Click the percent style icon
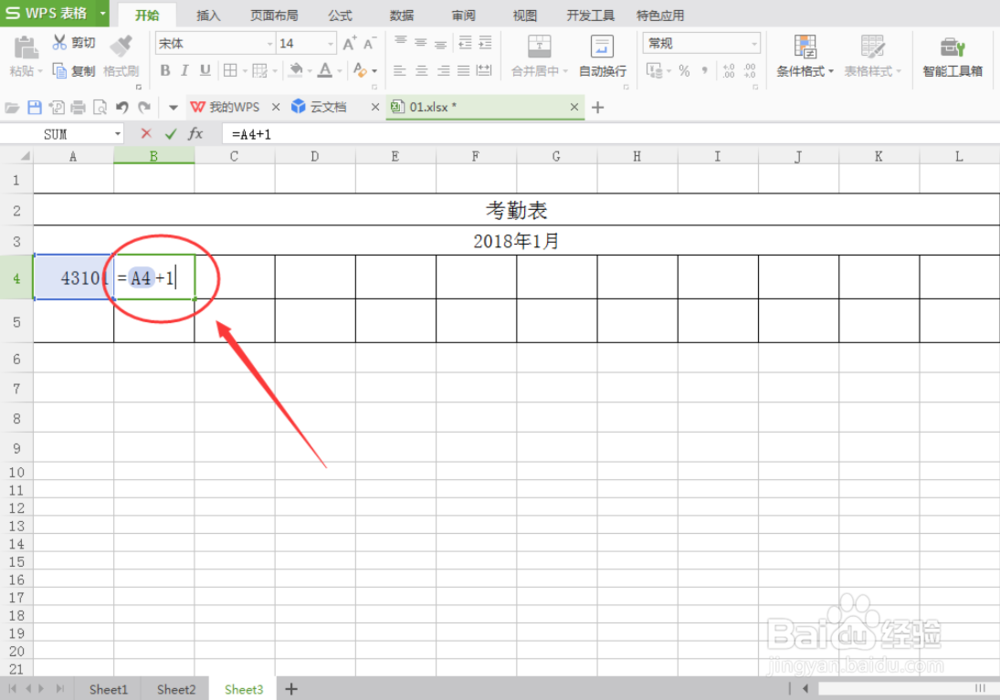The height and width of the screenshot is (700, 1000). (x=685, y=70)
